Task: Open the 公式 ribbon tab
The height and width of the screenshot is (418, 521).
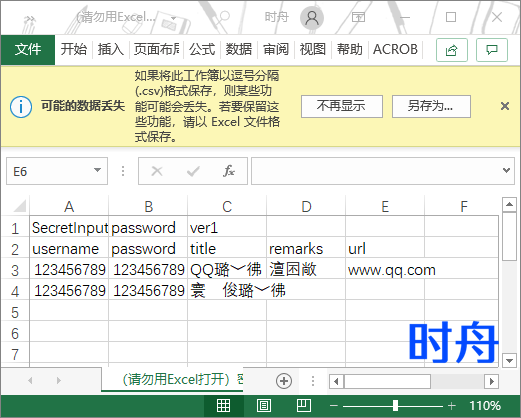Action: point(202,50)
